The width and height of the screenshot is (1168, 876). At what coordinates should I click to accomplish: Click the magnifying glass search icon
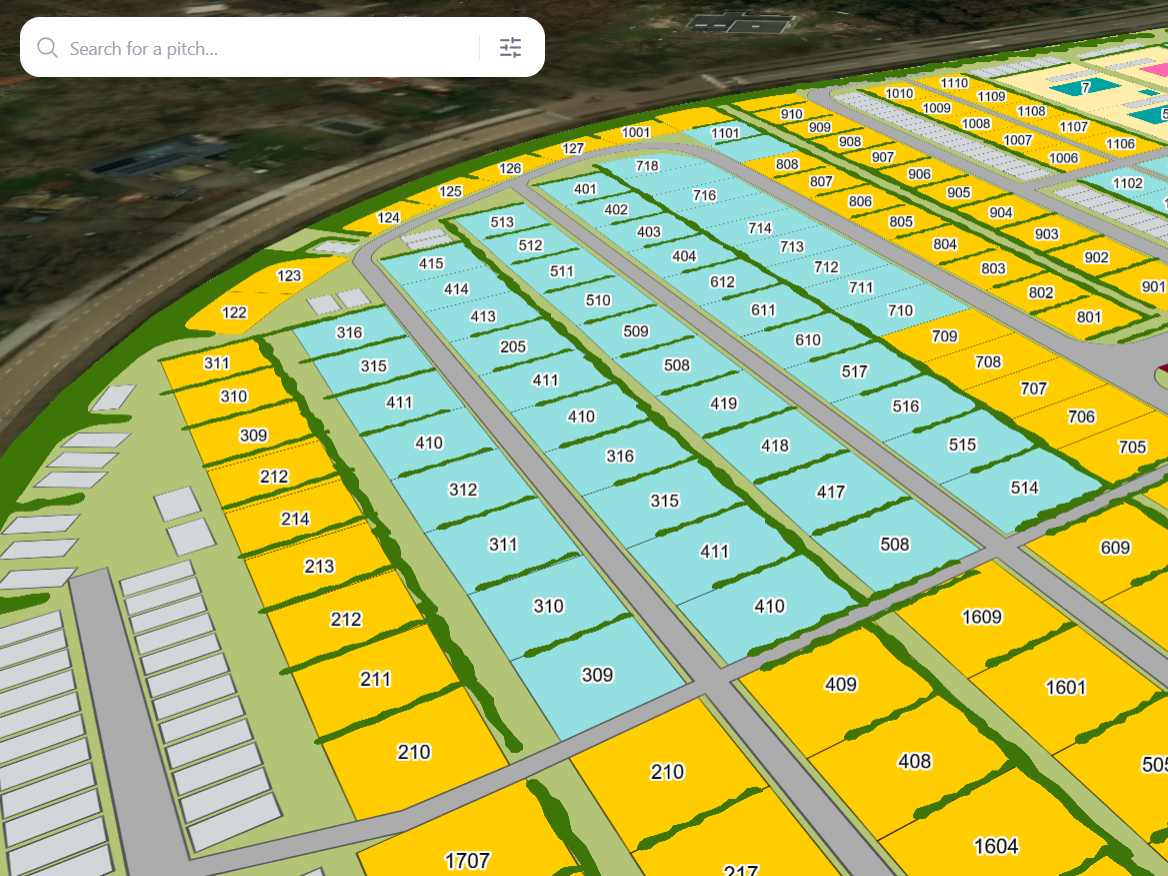(x=47, y=48)
